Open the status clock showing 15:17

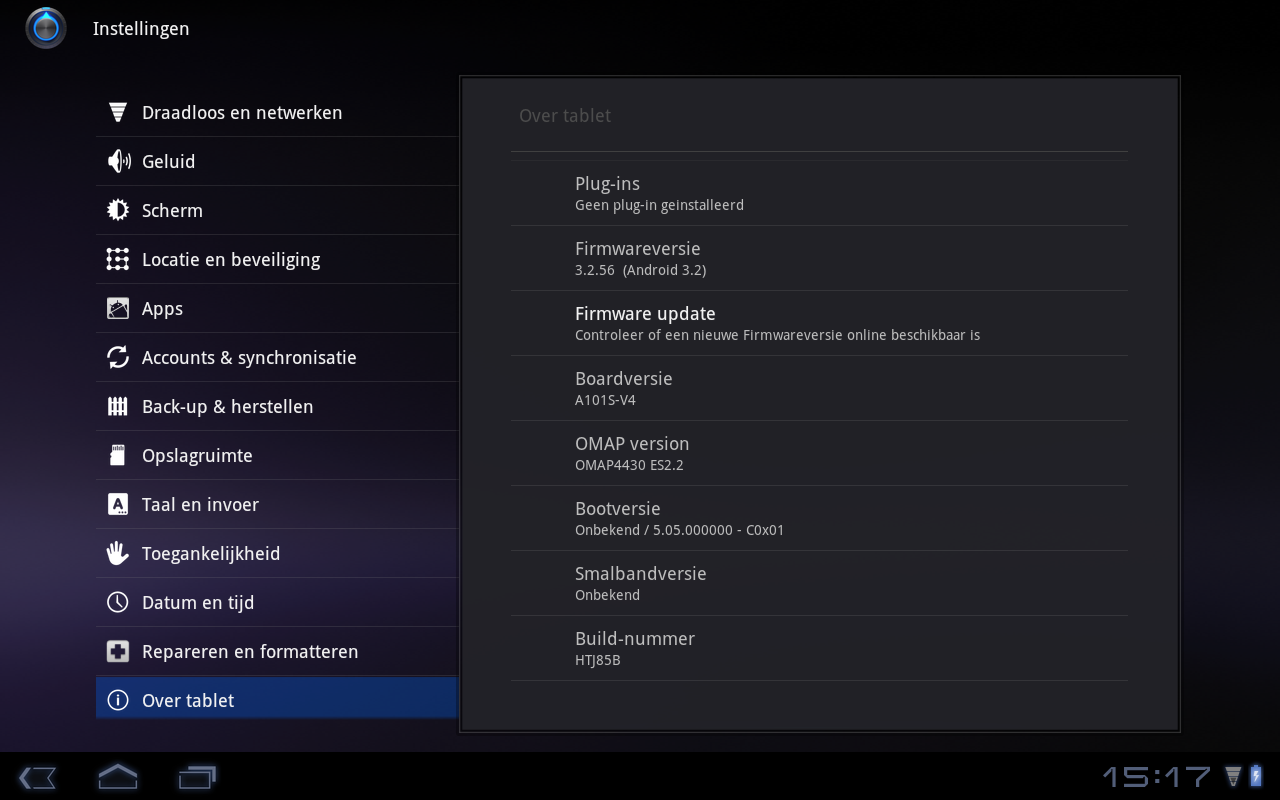(x=1156, y=777)
